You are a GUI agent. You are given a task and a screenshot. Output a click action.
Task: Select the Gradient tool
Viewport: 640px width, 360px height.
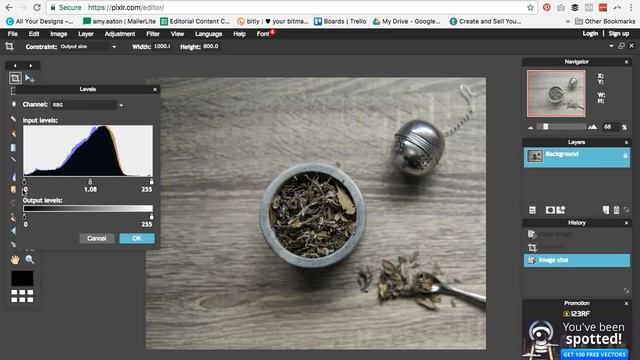coord(13,147)
